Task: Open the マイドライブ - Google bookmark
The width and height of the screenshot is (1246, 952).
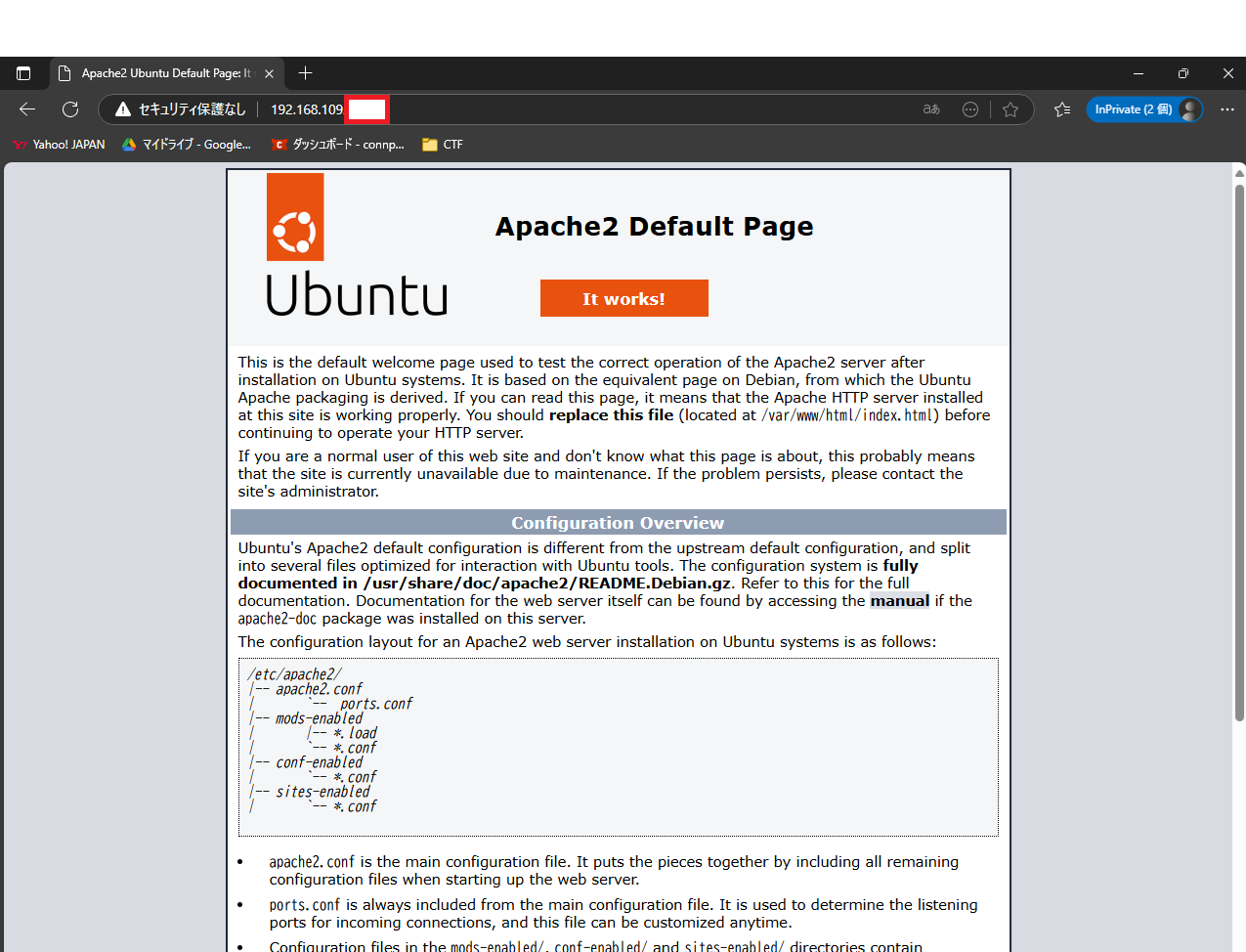Action: click(186, 145)
